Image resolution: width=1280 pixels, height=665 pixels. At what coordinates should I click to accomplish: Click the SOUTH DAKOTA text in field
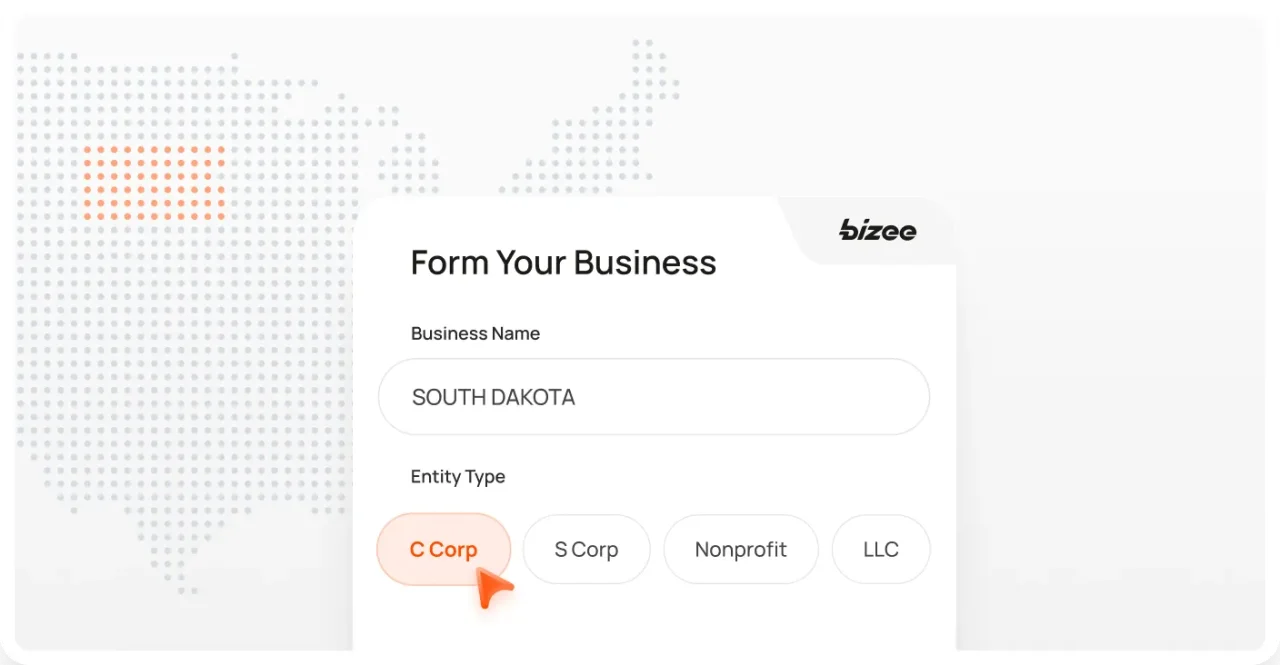click(x=493, y=397)
